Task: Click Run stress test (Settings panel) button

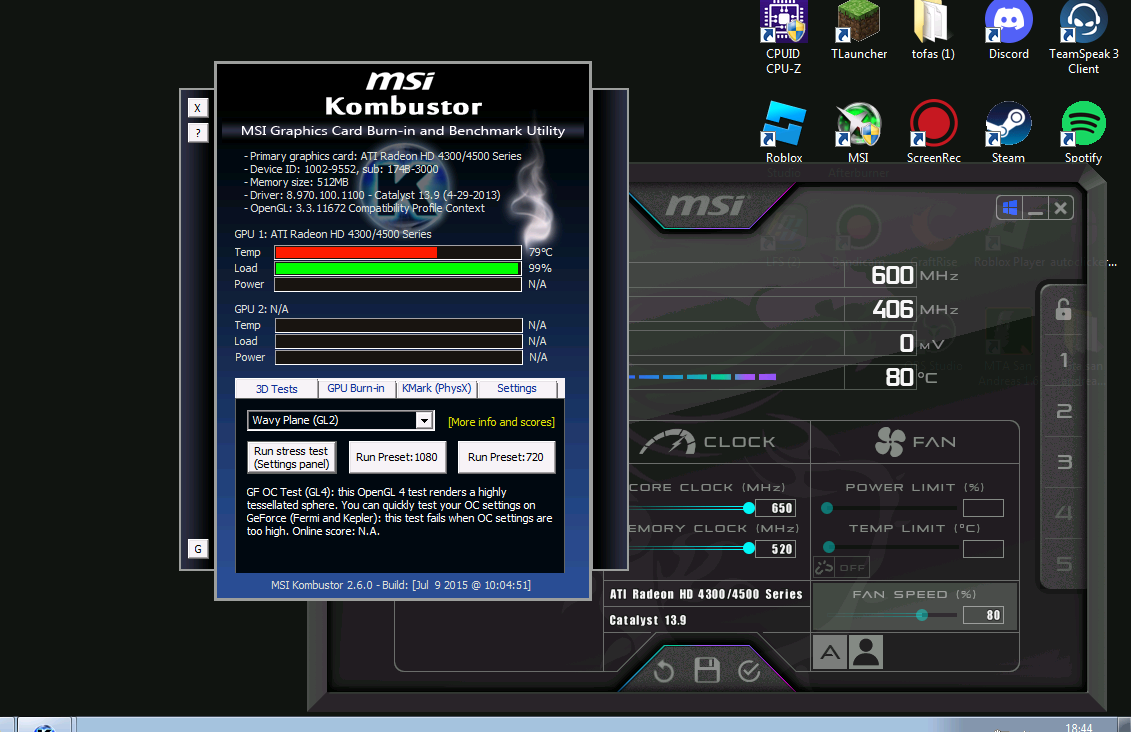Action: pyautogui.click(x=291, y=457)
